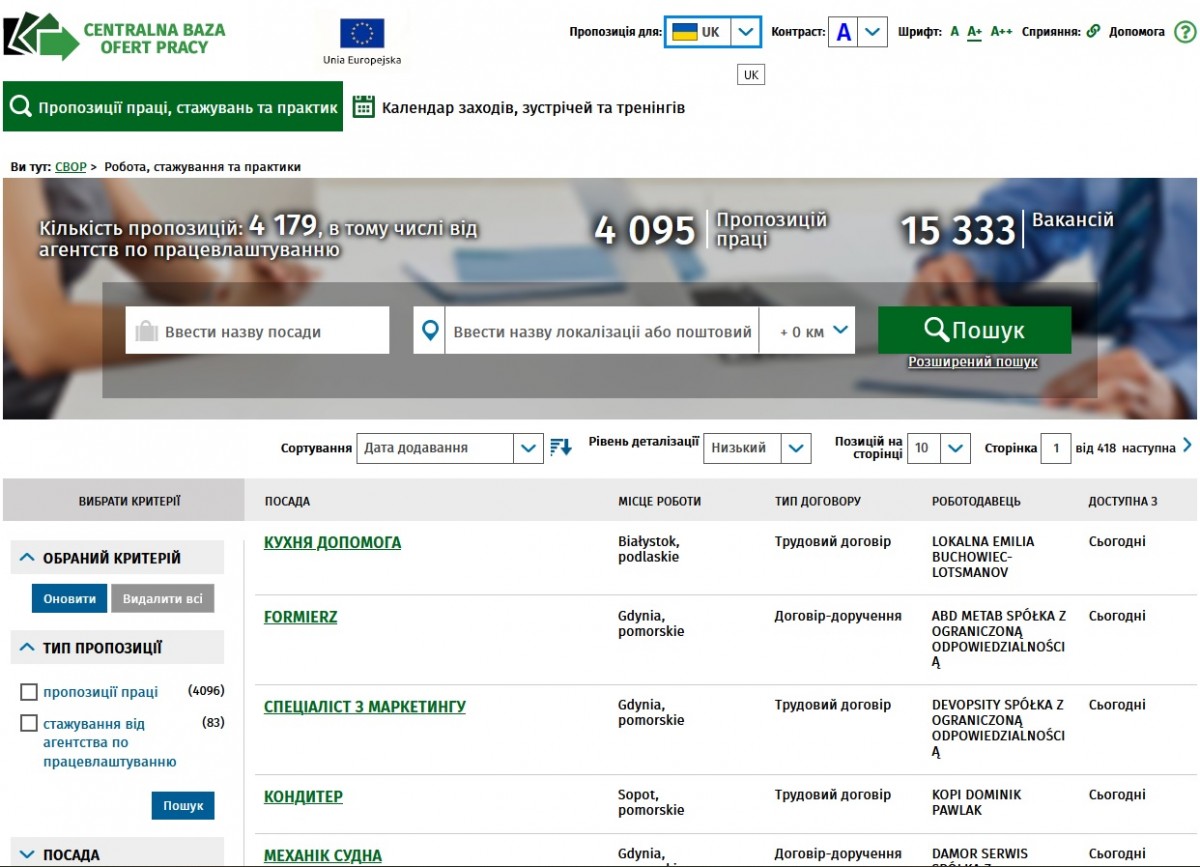The image size is (1200, 867).
Task: Click the page number input box
Action: [1056, 448]
